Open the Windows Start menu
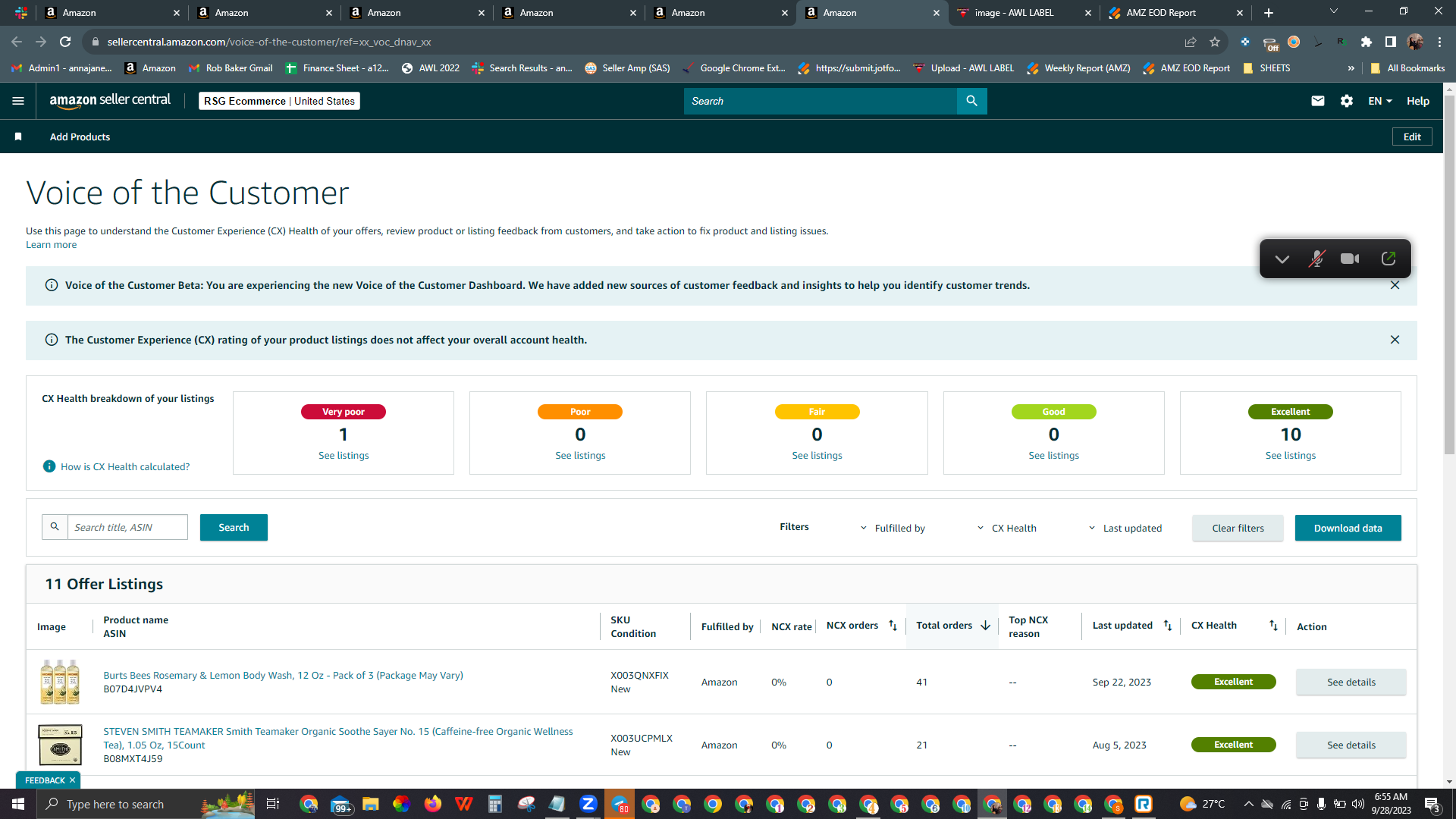This screenshot has width=1456, height=819. [x=18, y=804]
